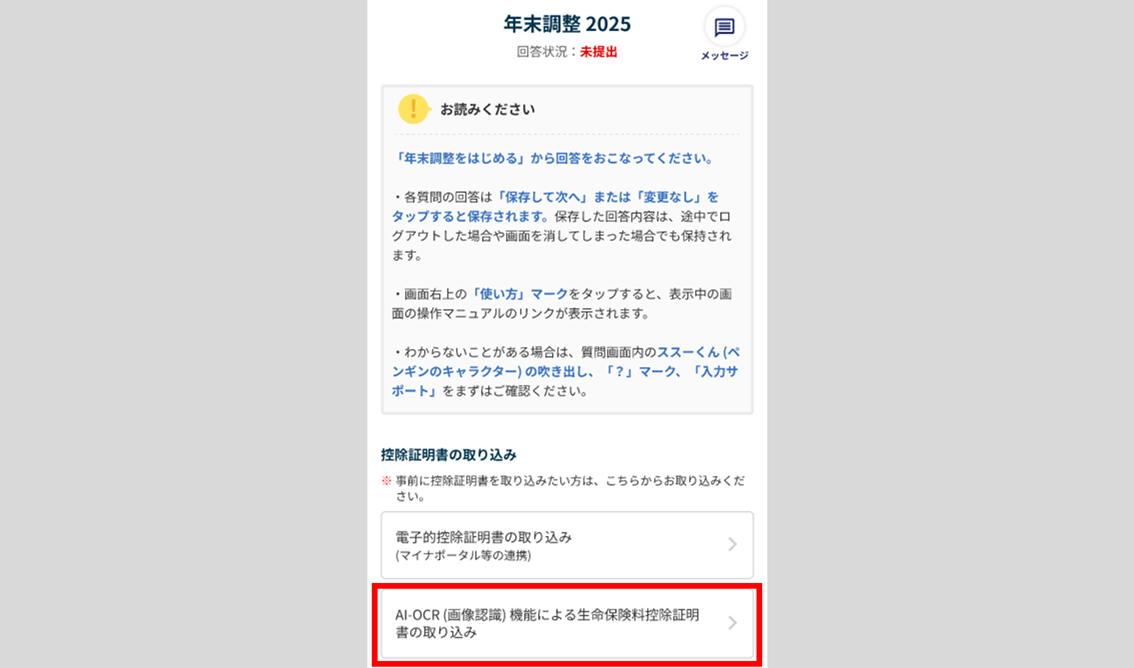The width and height of the screenshot is (1134, 668).
Task: Click the red 未提出 status text
Action: pos(599,52)
